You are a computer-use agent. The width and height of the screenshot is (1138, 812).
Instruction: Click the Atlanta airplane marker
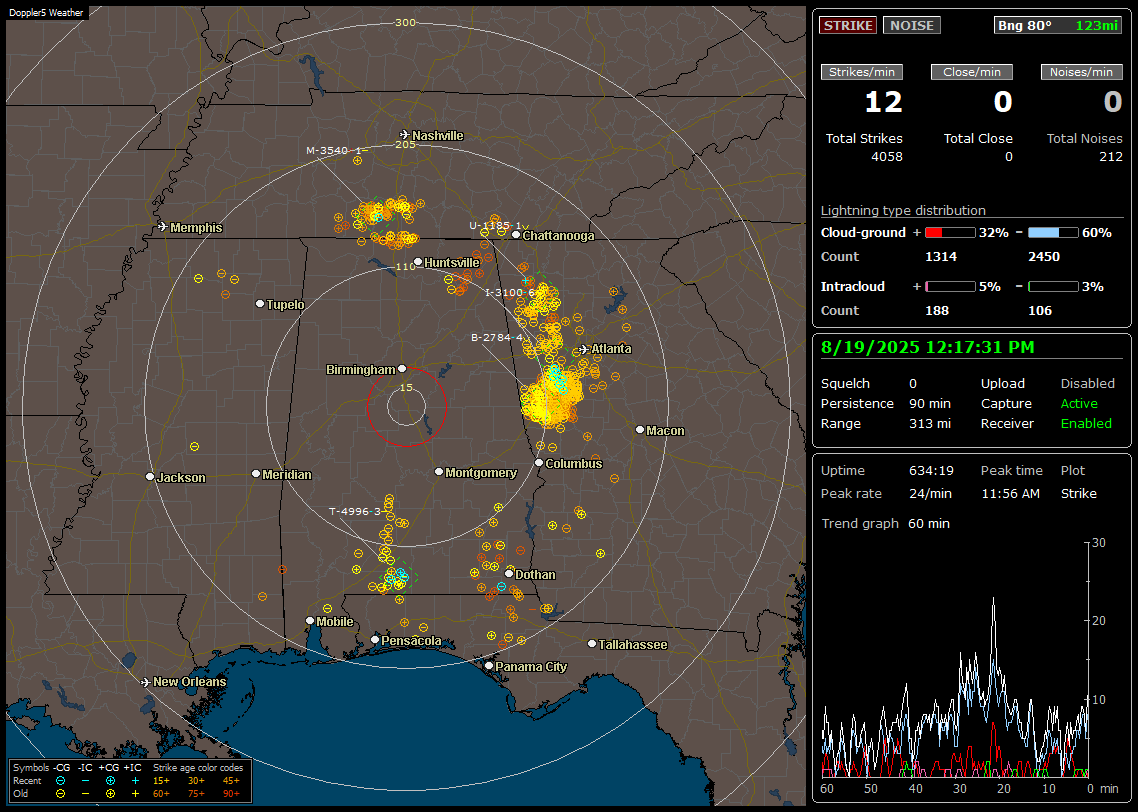pos(584,349)
